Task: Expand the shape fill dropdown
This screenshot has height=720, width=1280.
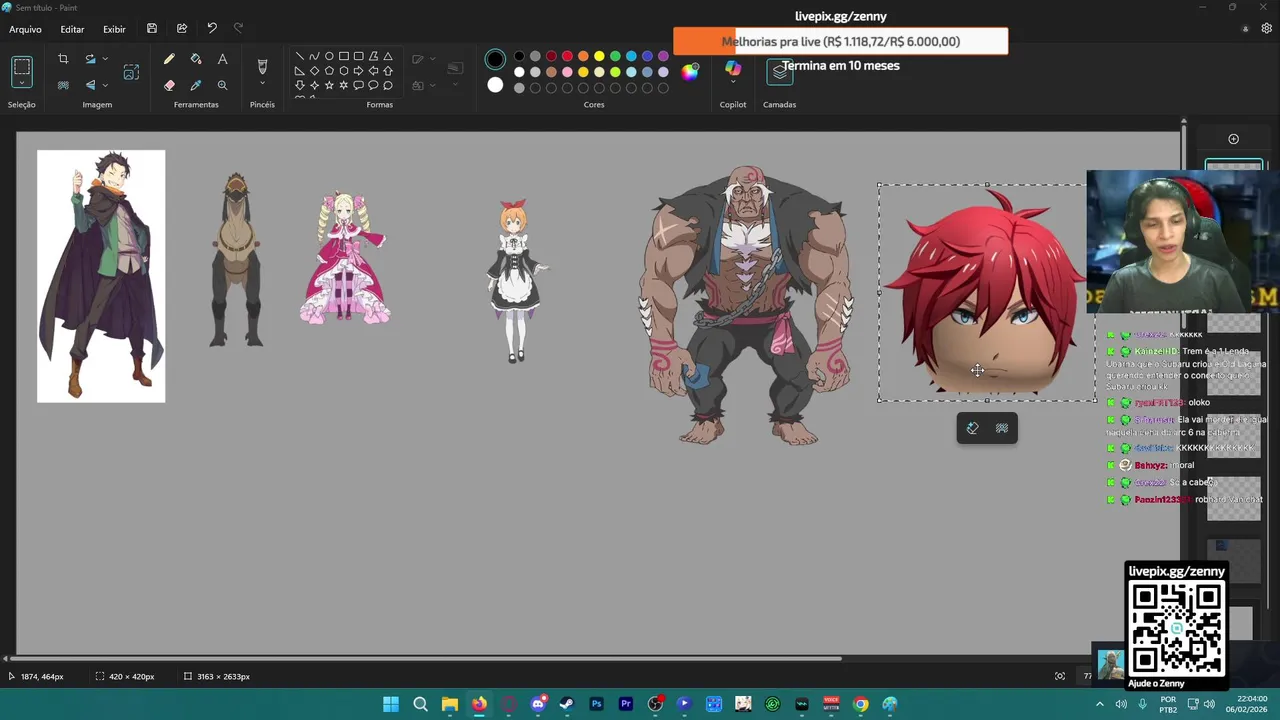Action: [x=433, y=85]
